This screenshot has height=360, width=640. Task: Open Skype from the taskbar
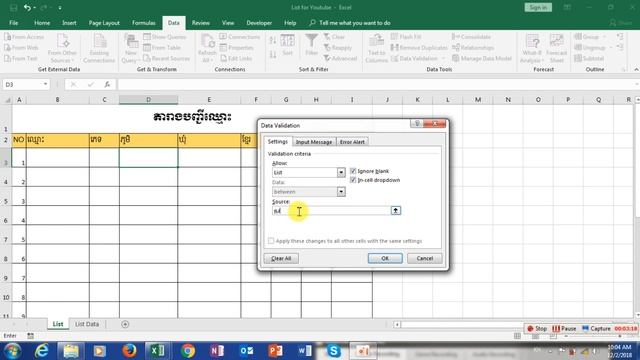pos(333,351)
